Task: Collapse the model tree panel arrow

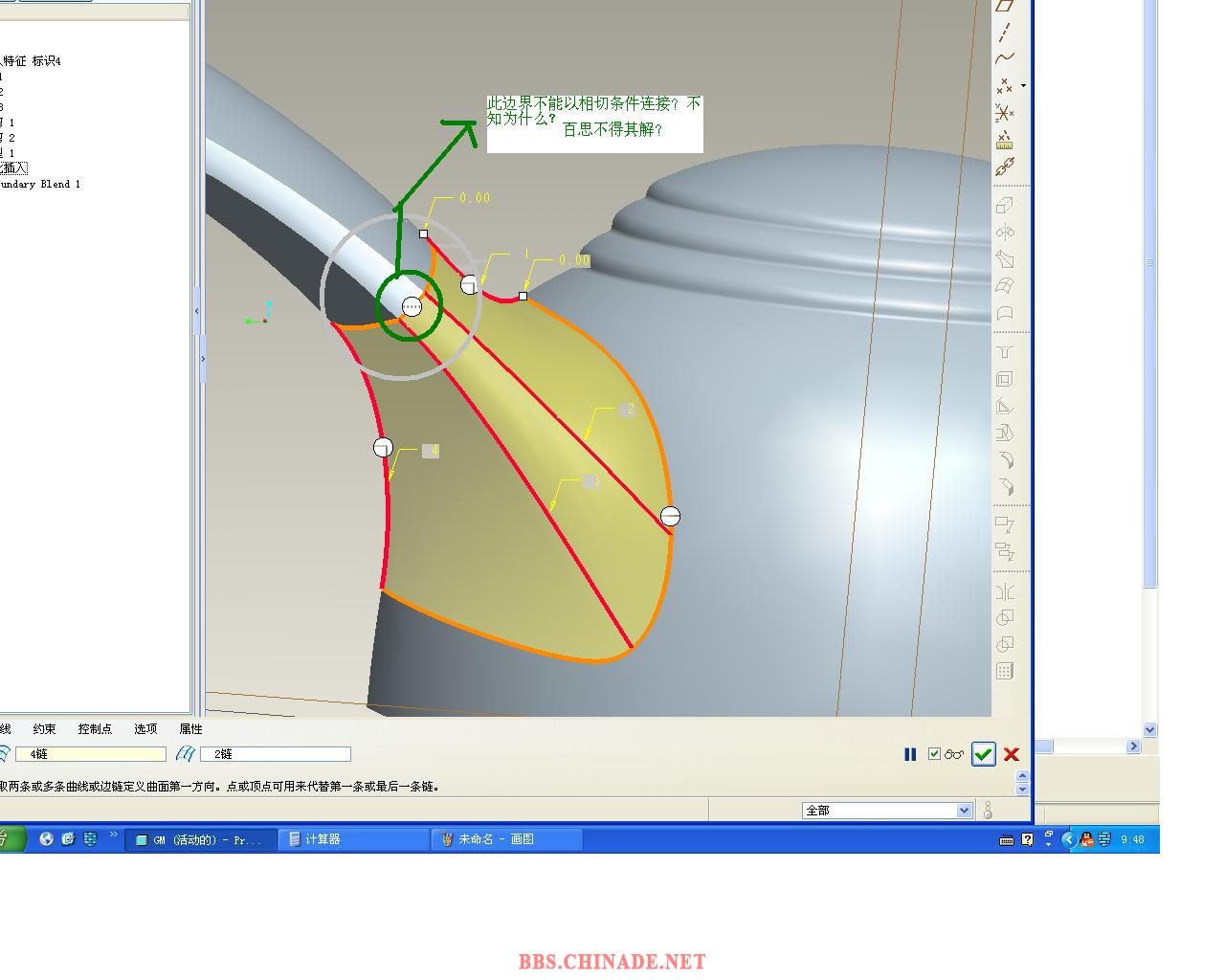Action: pyautogui.click(x=197, y=310)
